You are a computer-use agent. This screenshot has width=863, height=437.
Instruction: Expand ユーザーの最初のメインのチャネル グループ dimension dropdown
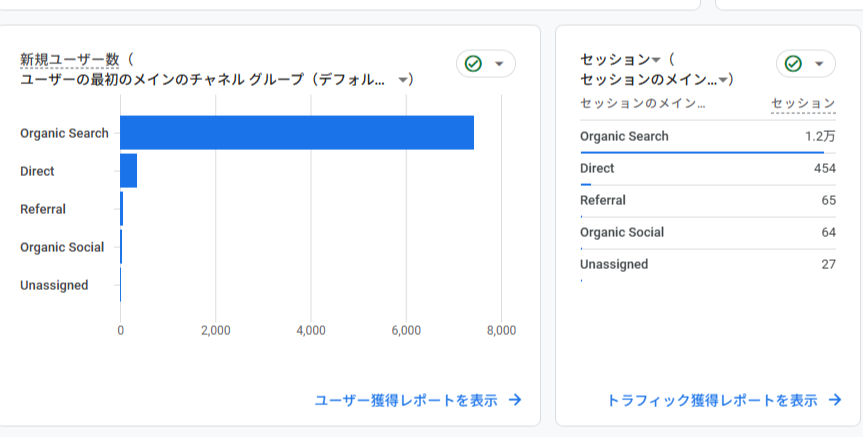[x=403, y=80]
